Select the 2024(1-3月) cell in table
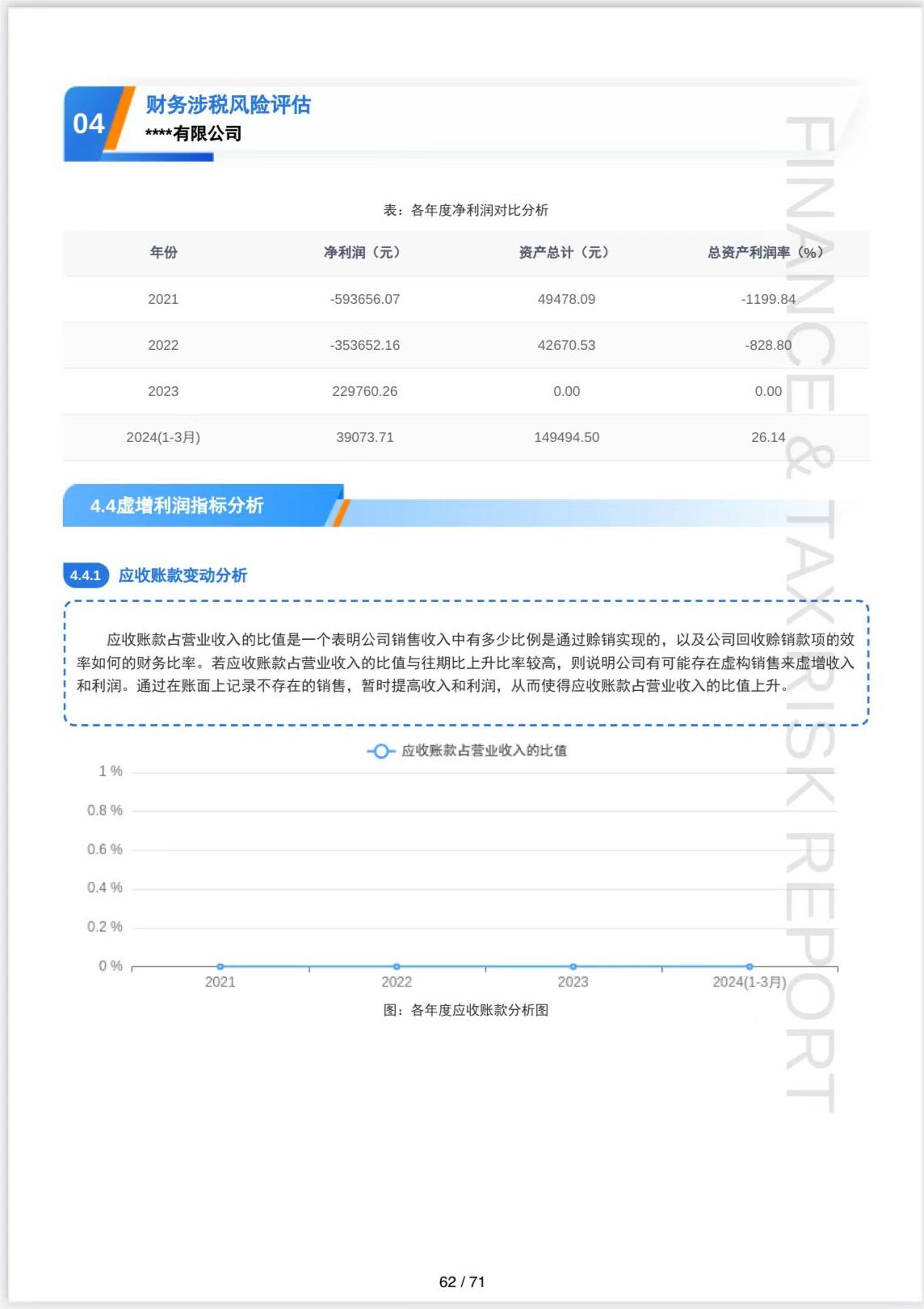The height and width of the screenshot is (1309, 924). [163, 437]
